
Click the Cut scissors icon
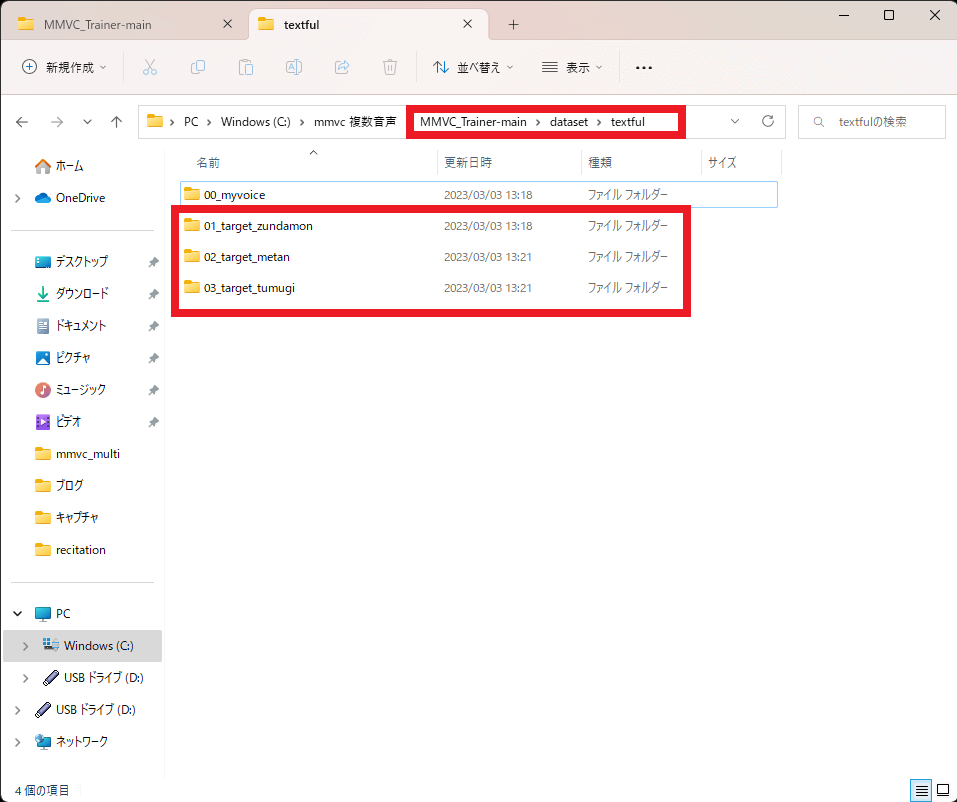pos(150,67)
